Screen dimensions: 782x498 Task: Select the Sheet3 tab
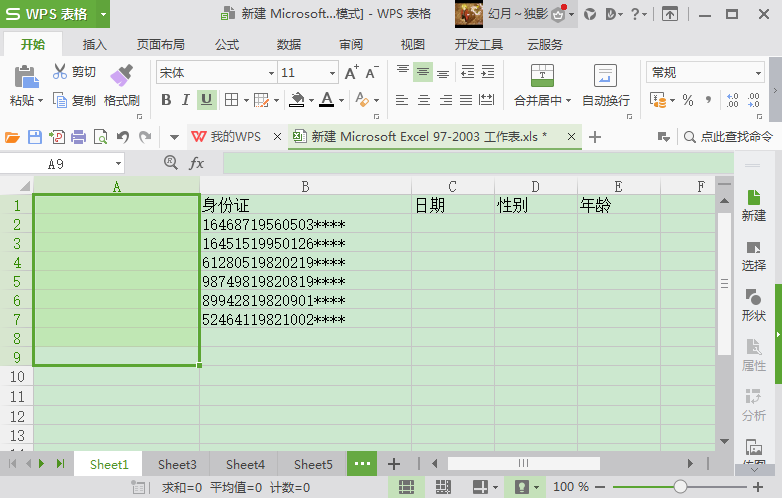[177, 464]
